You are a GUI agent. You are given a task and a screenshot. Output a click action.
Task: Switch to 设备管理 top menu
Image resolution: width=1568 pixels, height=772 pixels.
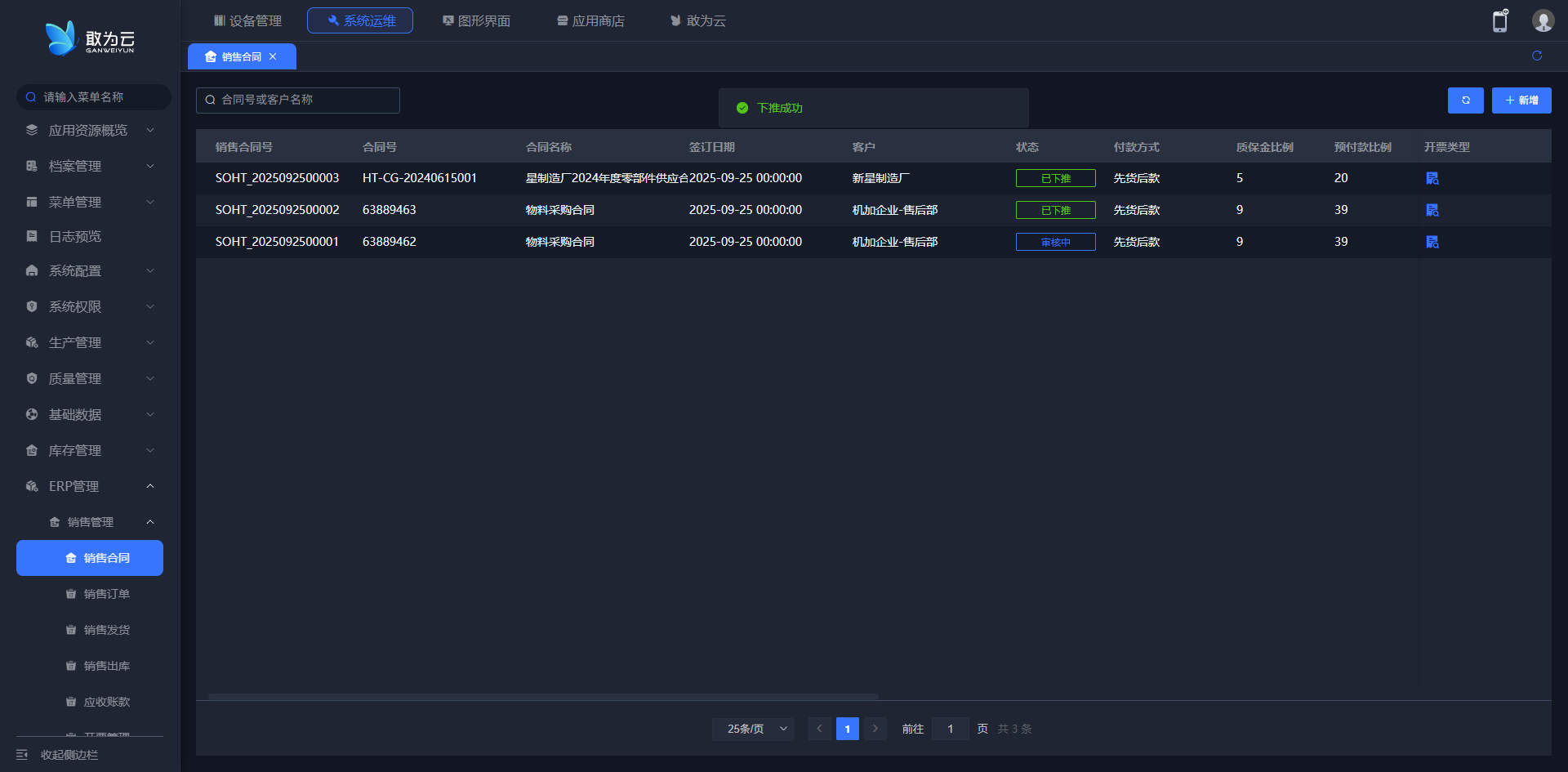[247, 20]
